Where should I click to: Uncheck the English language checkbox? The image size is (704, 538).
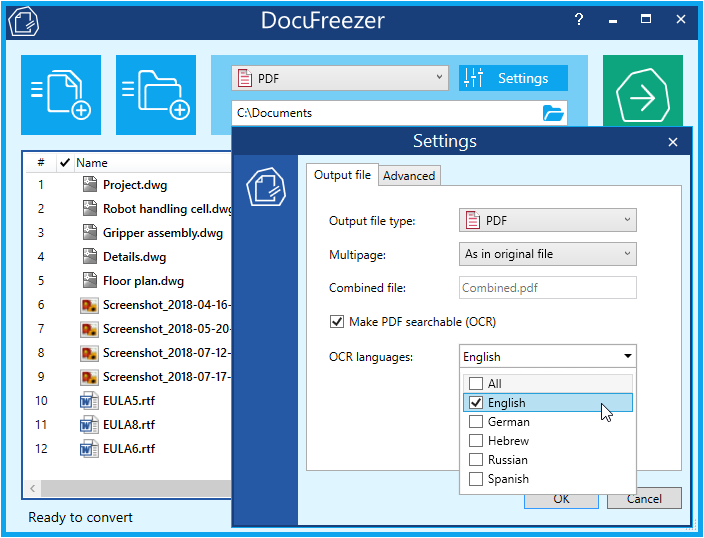click(475, 402)
